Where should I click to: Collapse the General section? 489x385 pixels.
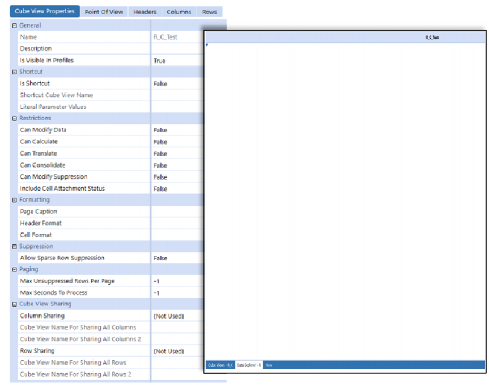pyautogui.click(x=14, y=26)
